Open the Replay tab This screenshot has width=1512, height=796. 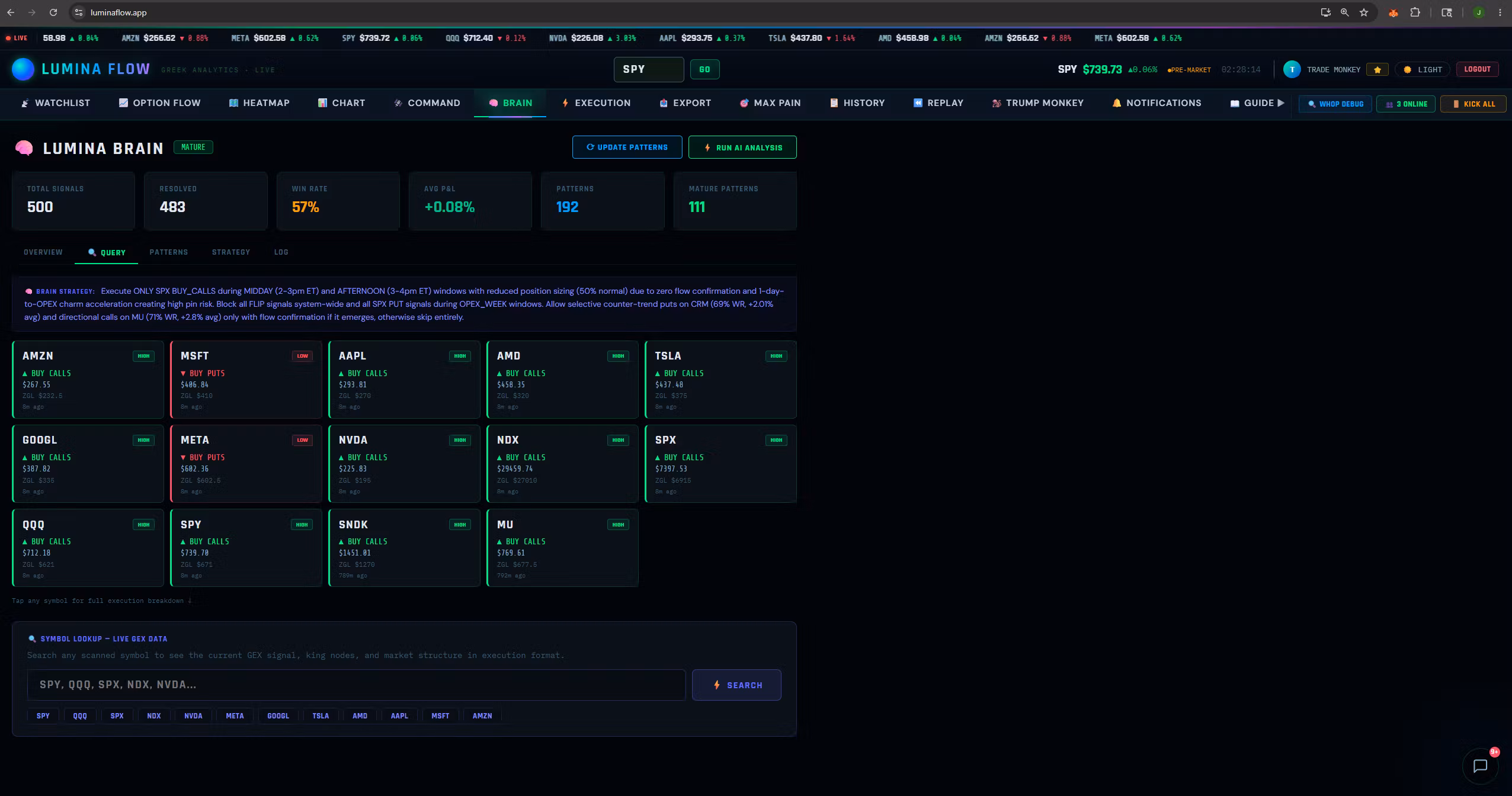938,103
